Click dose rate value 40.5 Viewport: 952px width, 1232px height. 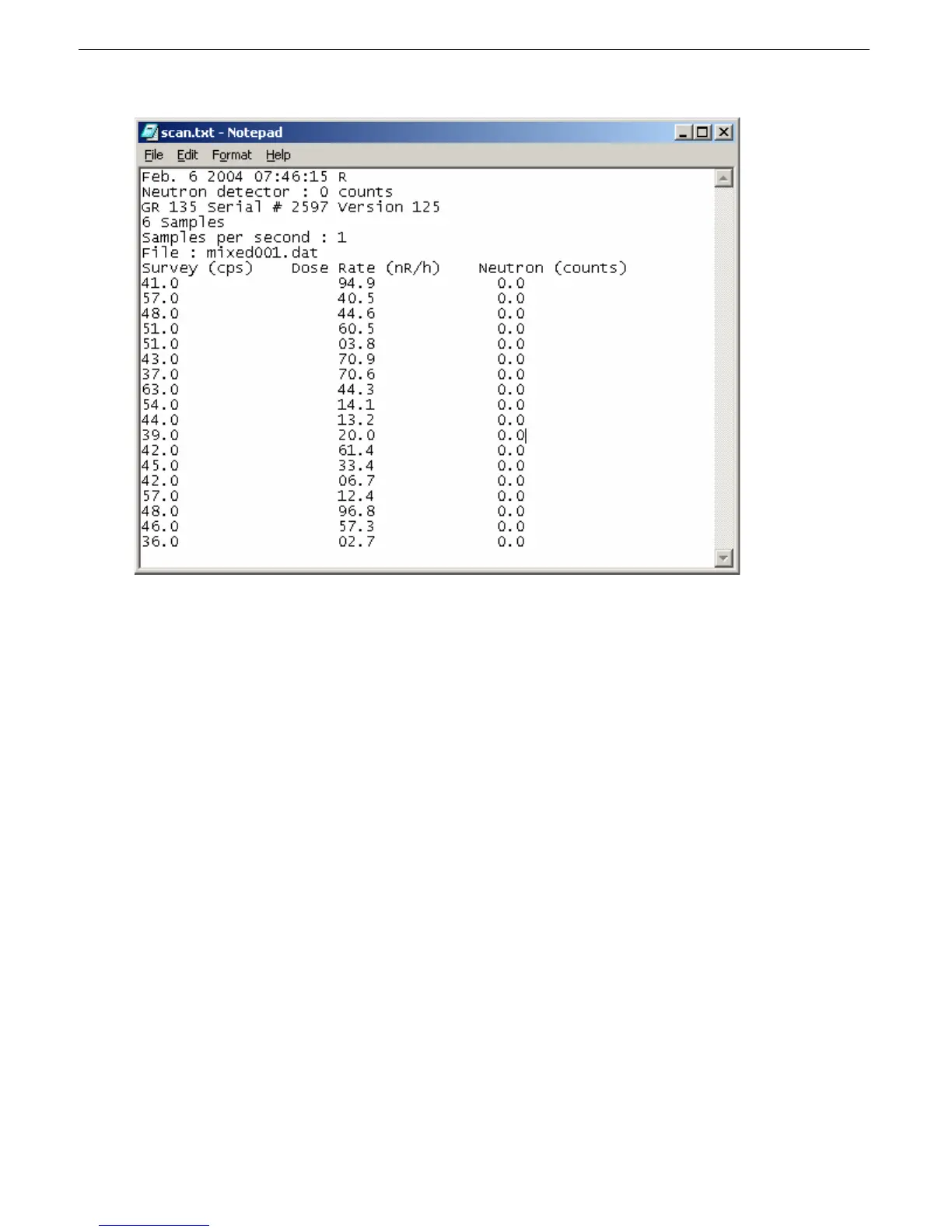click(356, 299)
